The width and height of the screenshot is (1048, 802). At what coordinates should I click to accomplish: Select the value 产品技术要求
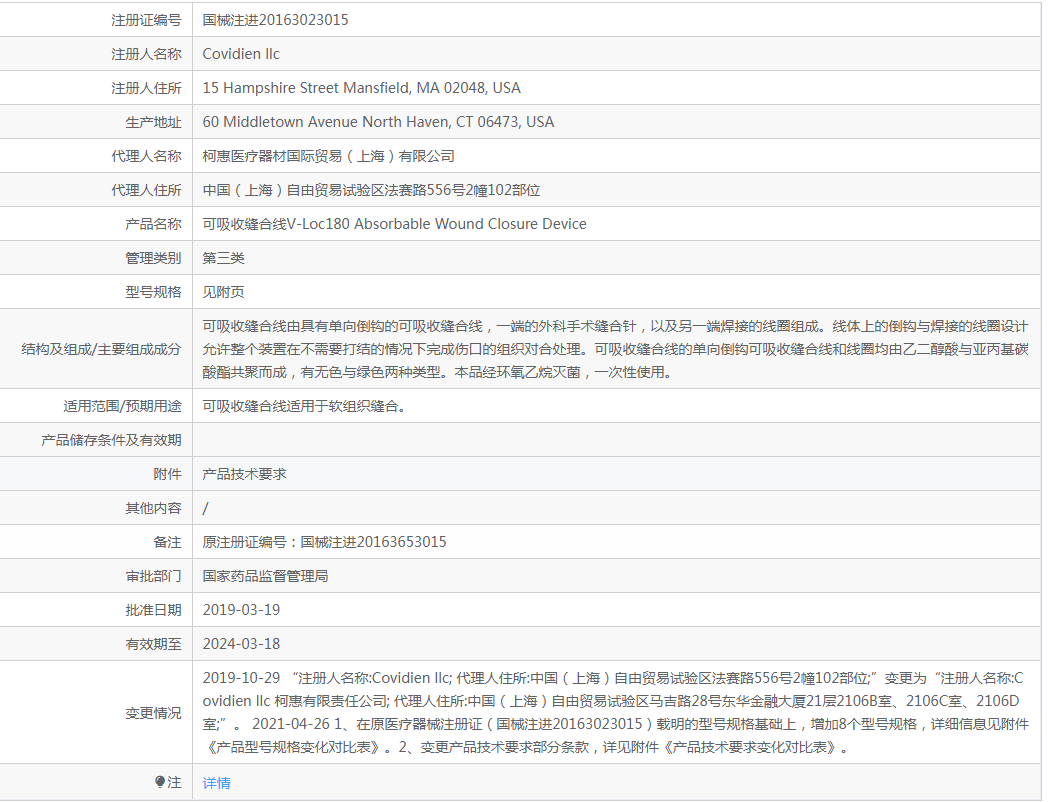[245, 475]
